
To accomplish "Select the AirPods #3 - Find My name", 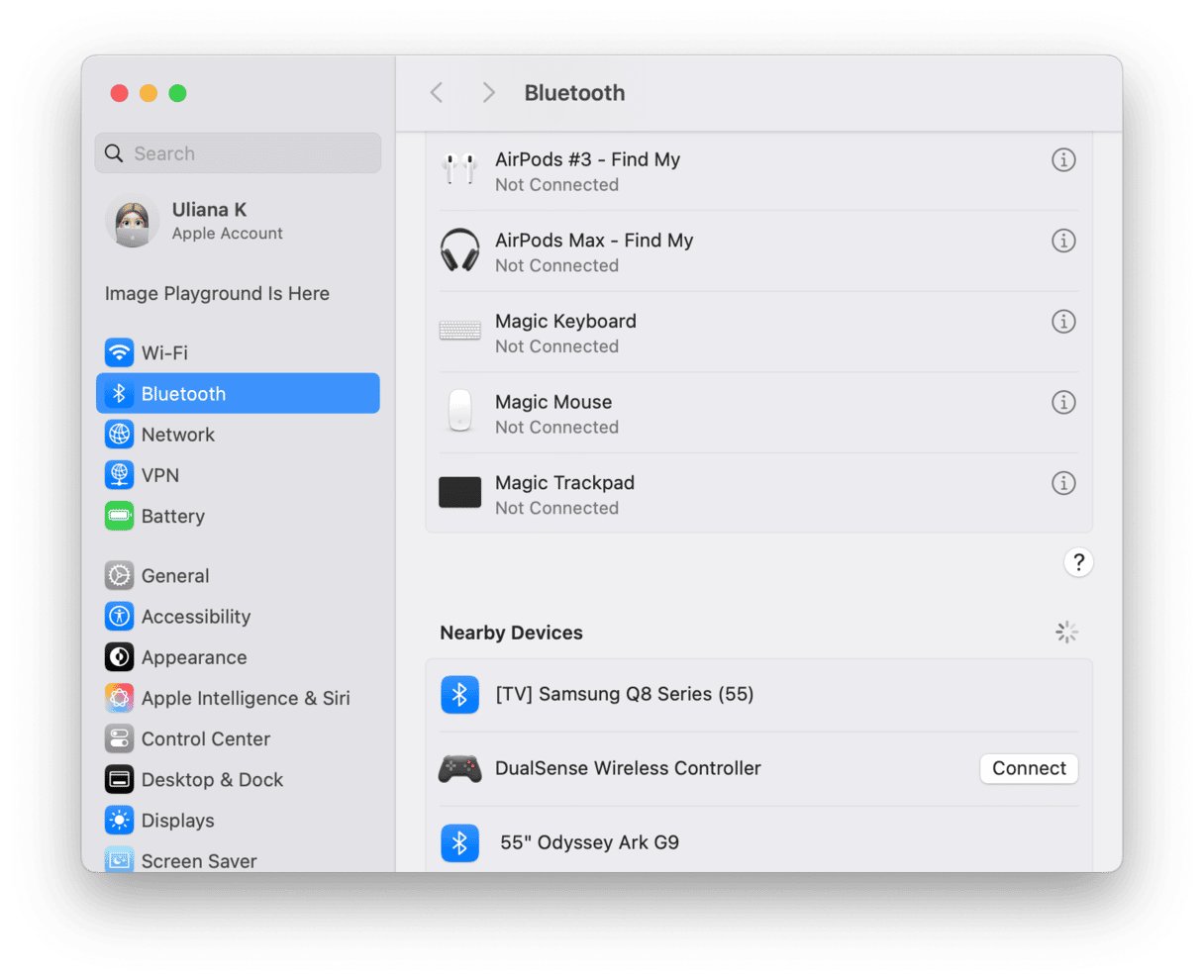I will (587, 159).
